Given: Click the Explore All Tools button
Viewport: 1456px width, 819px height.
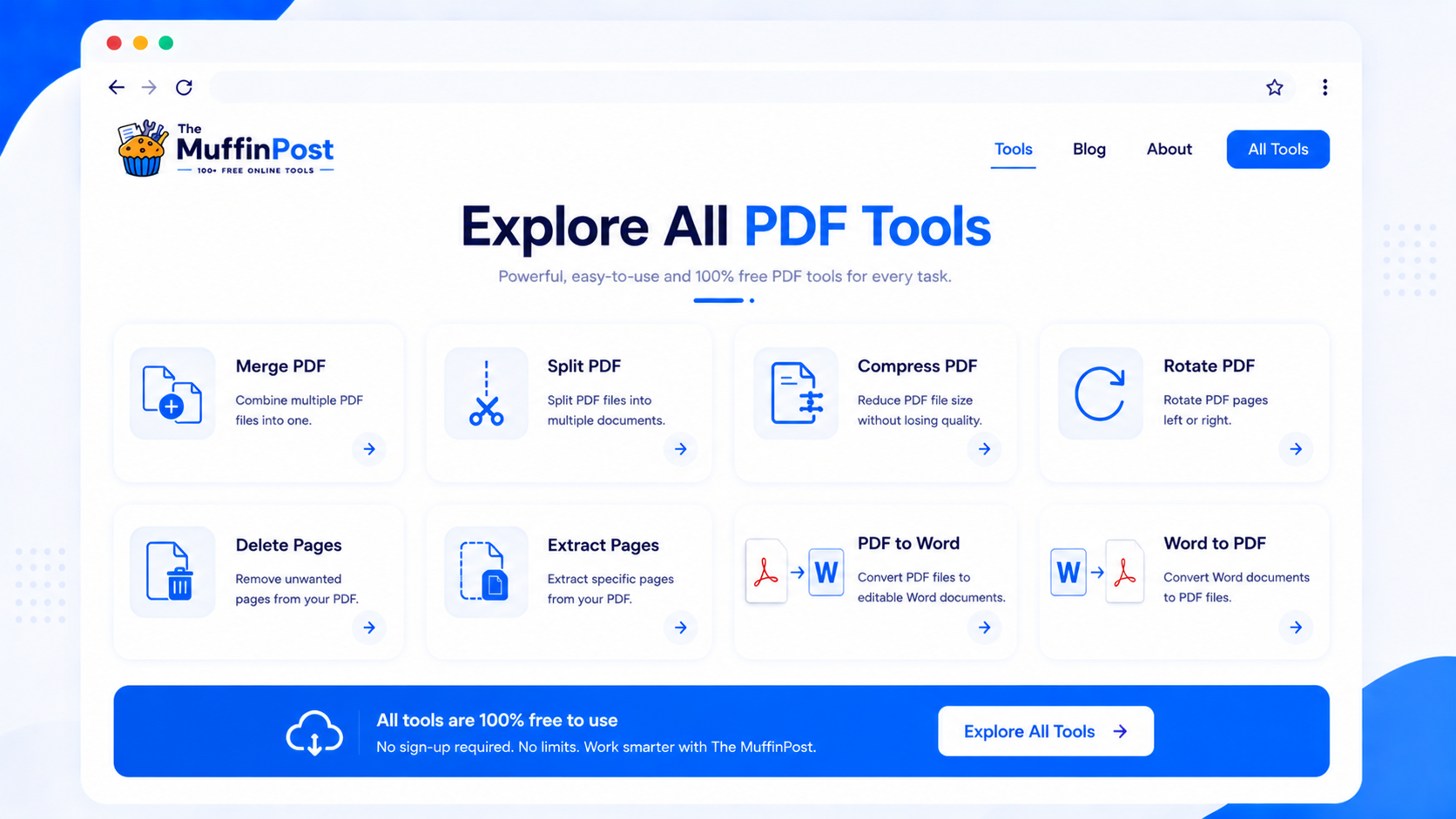Looking at the screenshot, I should pos(1045,731).
